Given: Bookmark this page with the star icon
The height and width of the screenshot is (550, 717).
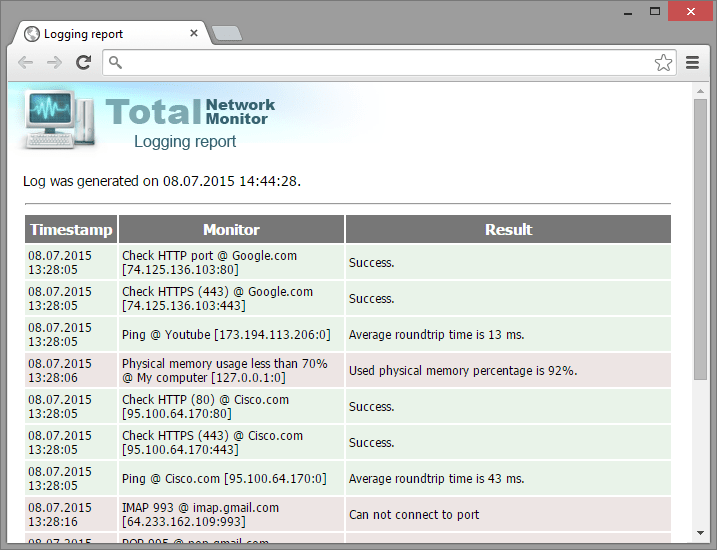Looking at the screenshot, I should tap(663, 63).
